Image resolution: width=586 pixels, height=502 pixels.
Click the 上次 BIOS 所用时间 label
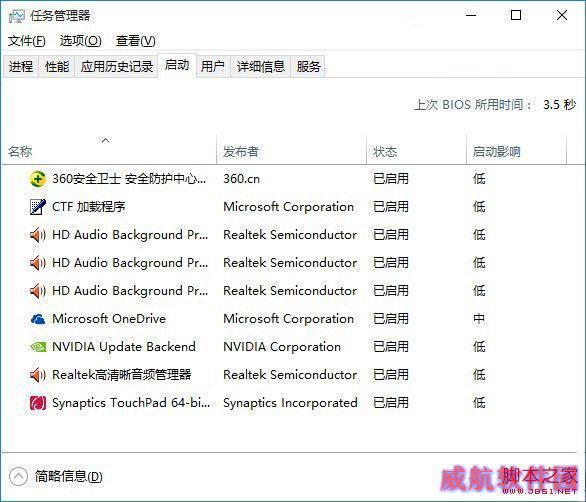tap(473, 105)
